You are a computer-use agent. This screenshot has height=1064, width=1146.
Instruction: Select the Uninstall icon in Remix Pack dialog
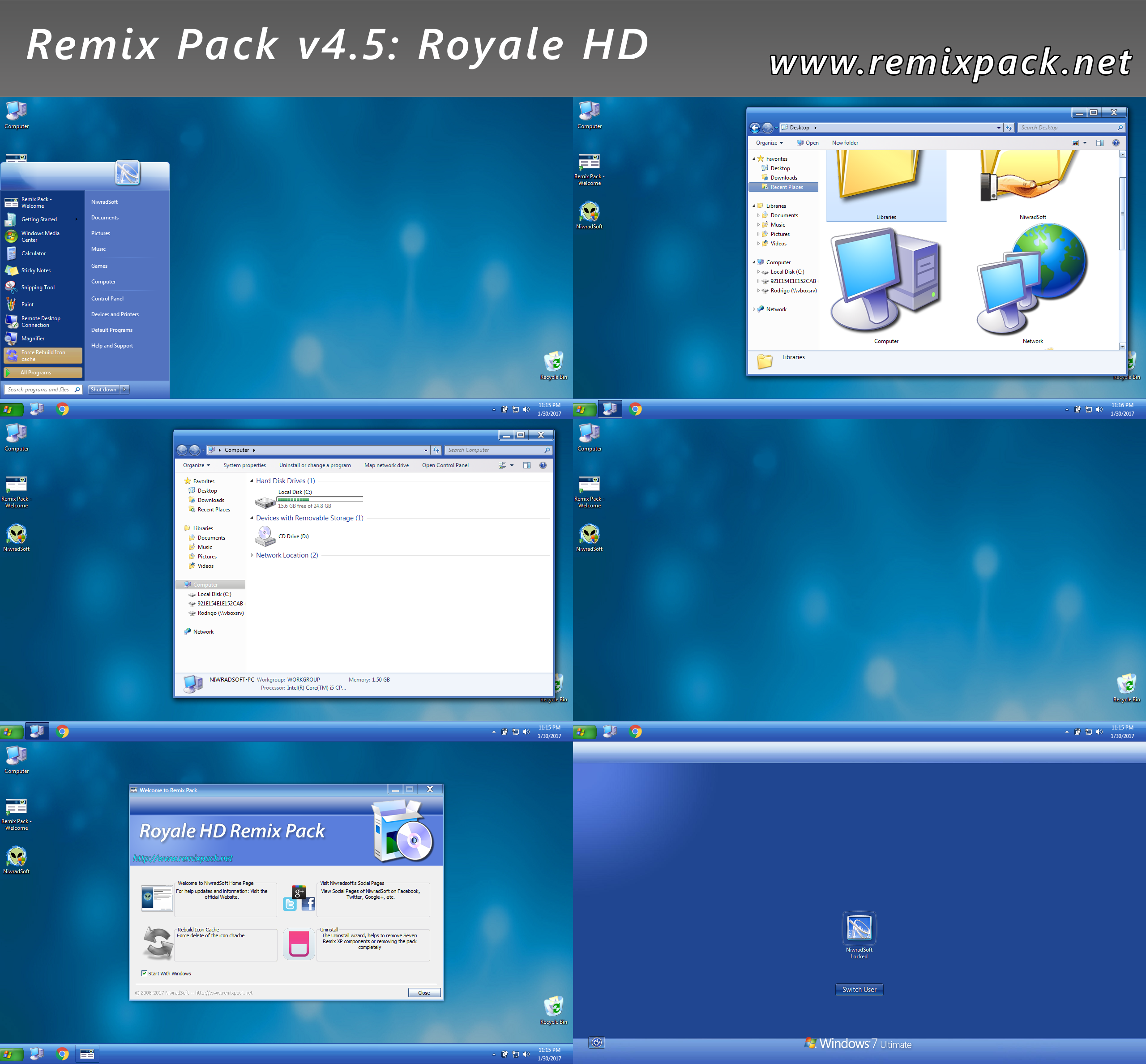click(299, 944)
